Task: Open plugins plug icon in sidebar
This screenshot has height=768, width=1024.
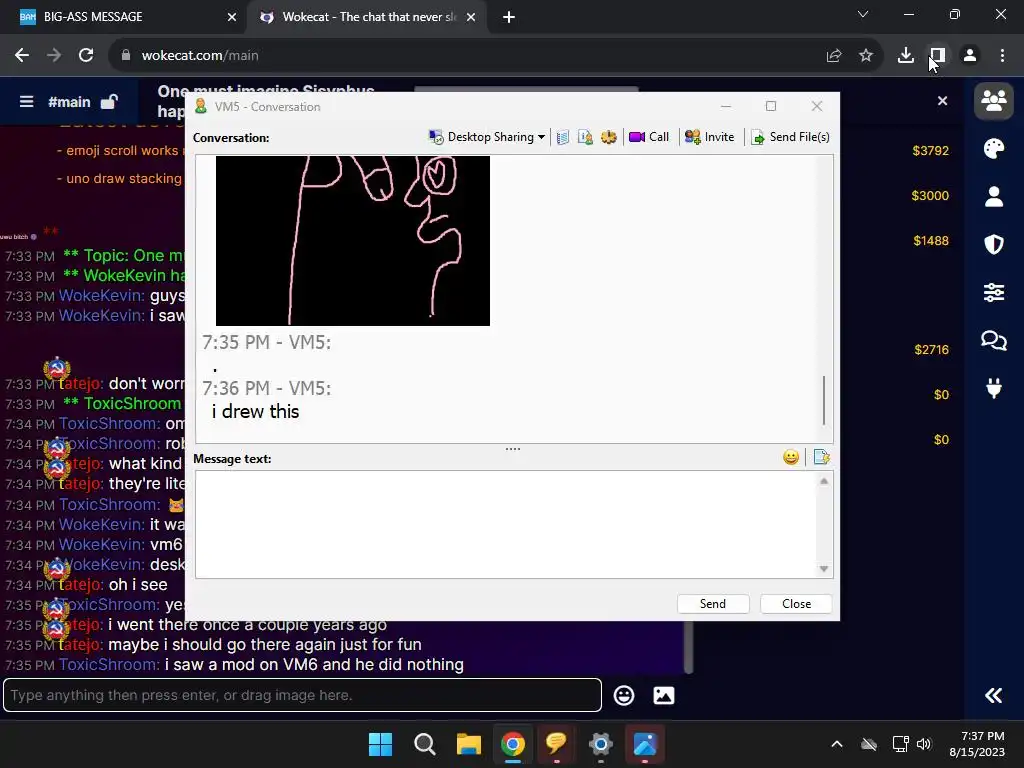Action: click(x=994, y=388)
